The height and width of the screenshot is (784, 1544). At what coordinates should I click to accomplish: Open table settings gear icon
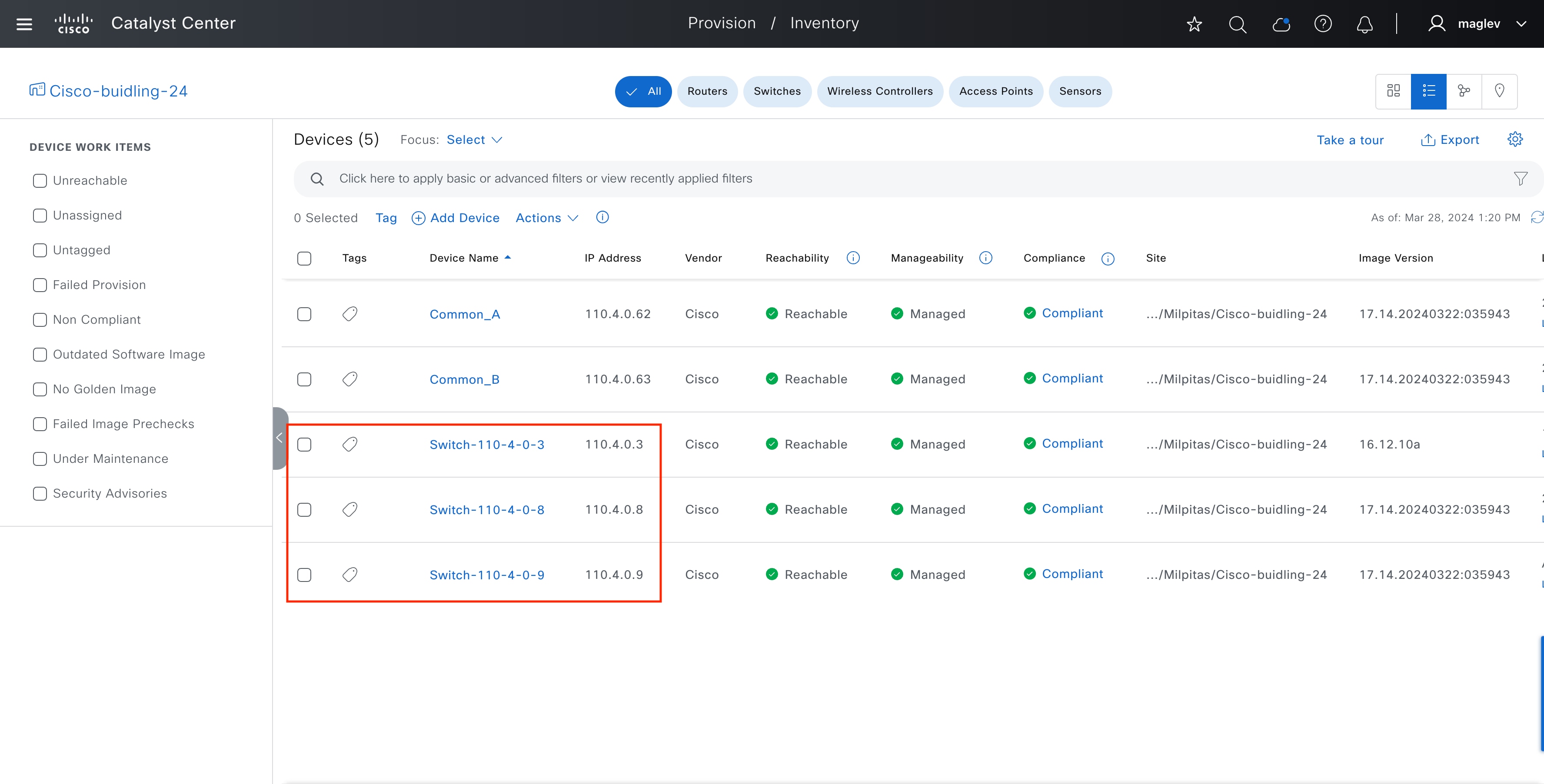tap(1514, 139)
